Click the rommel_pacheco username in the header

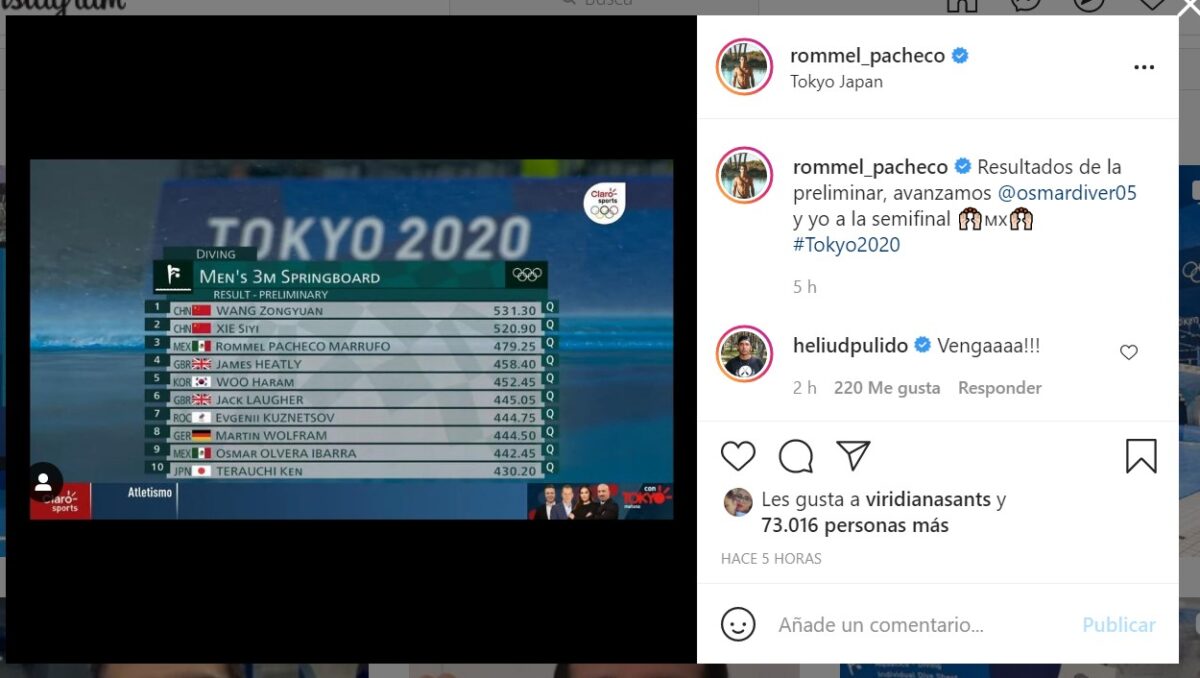(x=867, y=55)
